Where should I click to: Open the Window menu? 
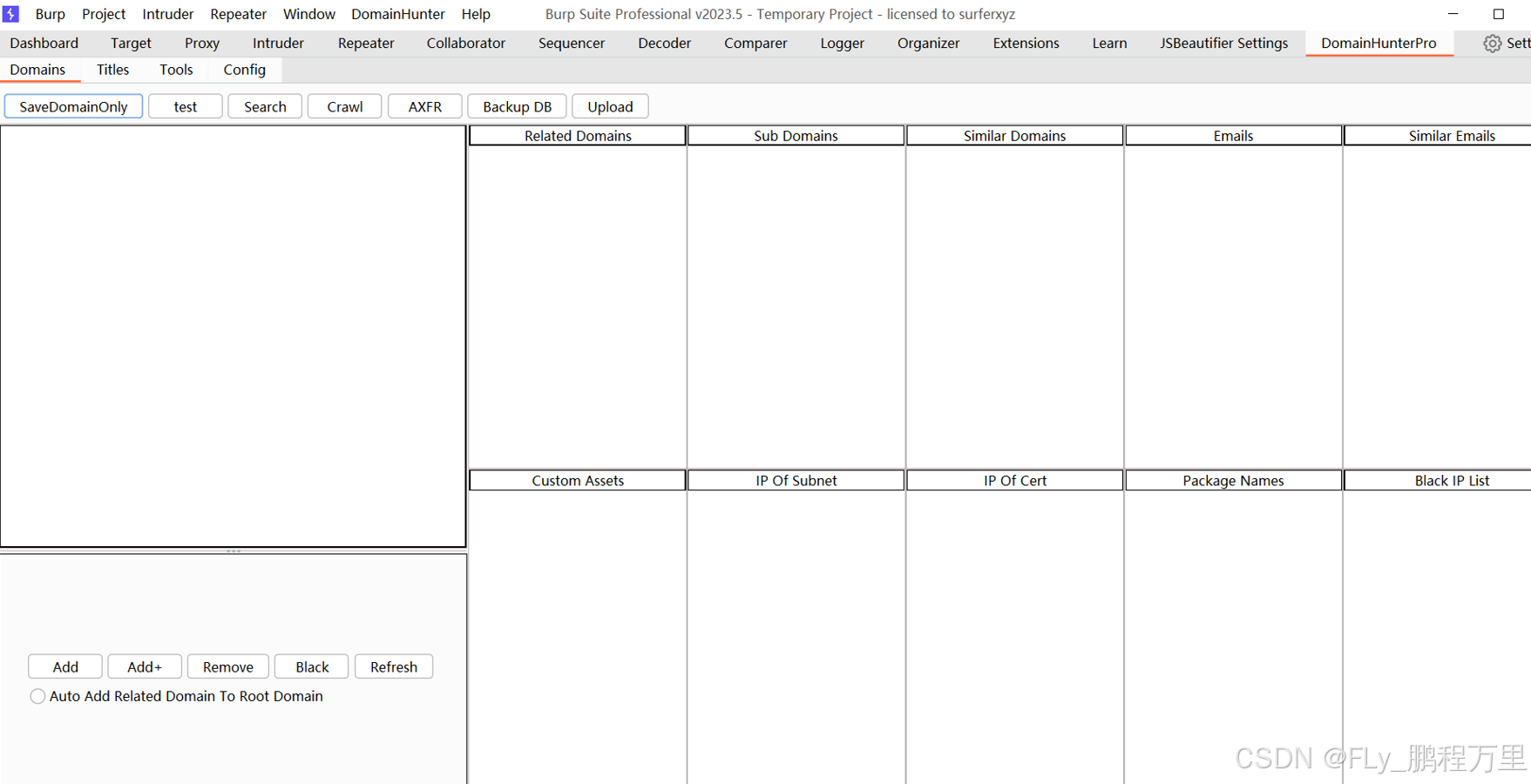click(x=309, y=14)
